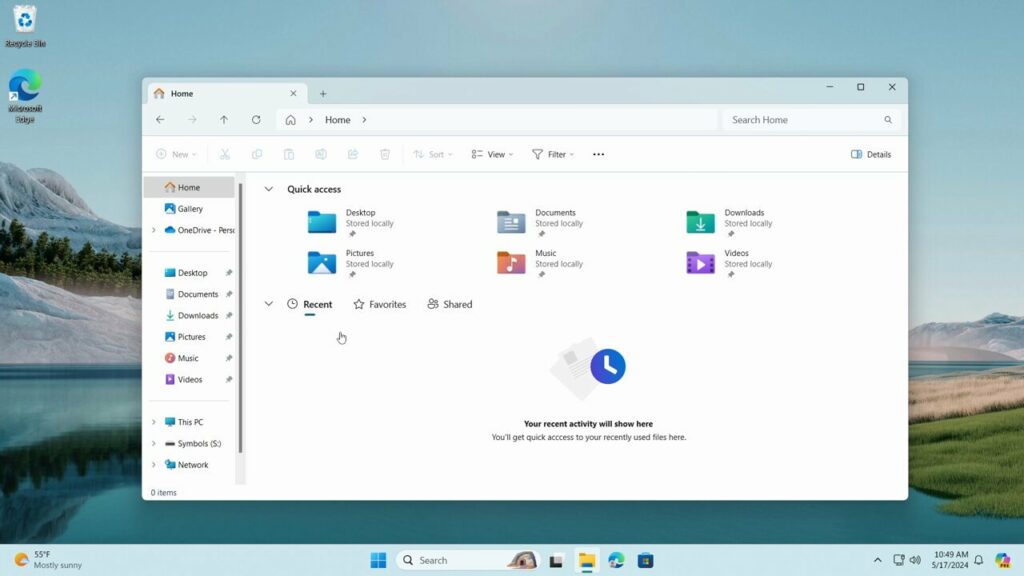Image resolution: width=1024 pixels, height=576 pixels.
Task: Go back with the left arrow
Action: 160,120
